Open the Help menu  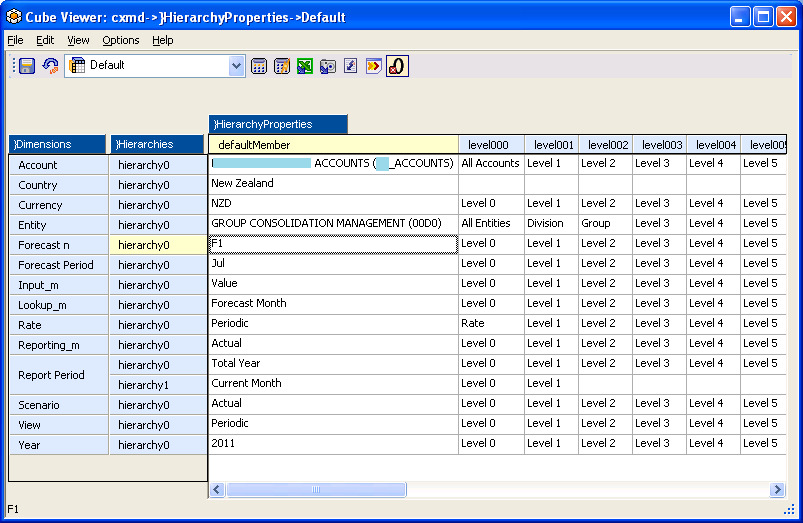click(x=163, y=40)
